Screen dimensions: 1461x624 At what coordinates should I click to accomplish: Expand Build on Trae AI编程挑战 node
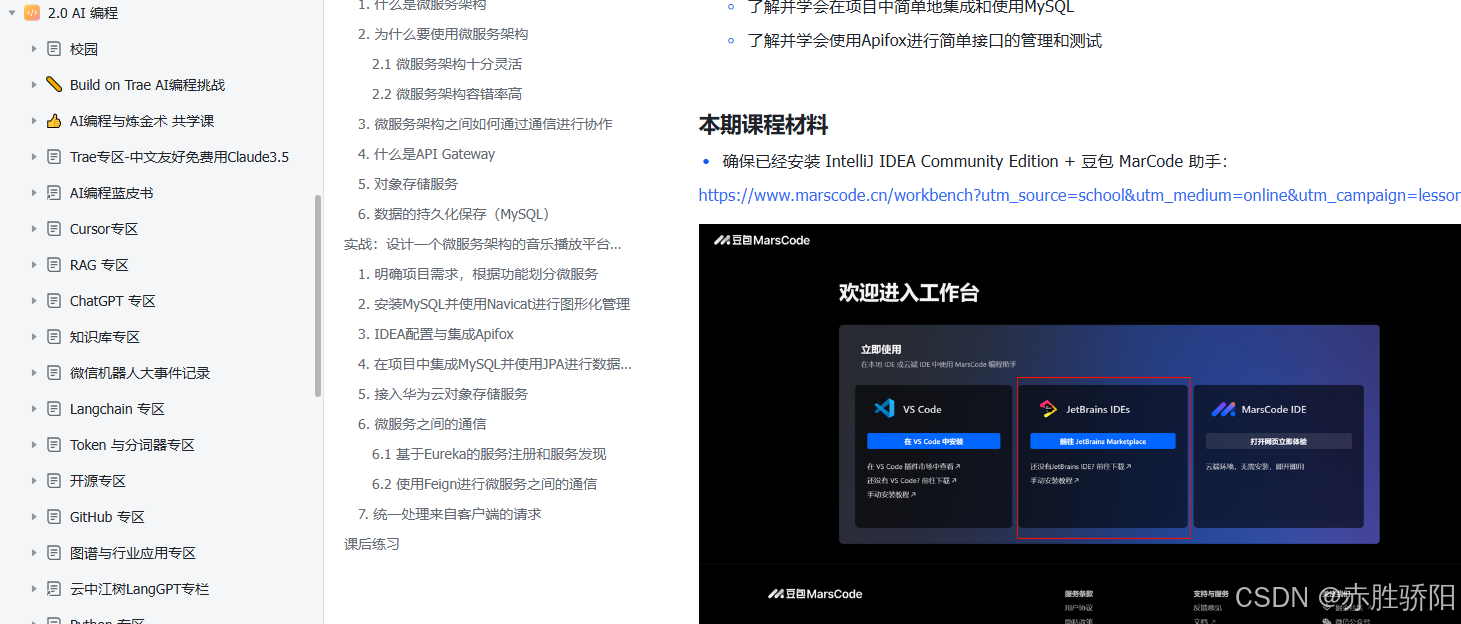coord(34,85)
